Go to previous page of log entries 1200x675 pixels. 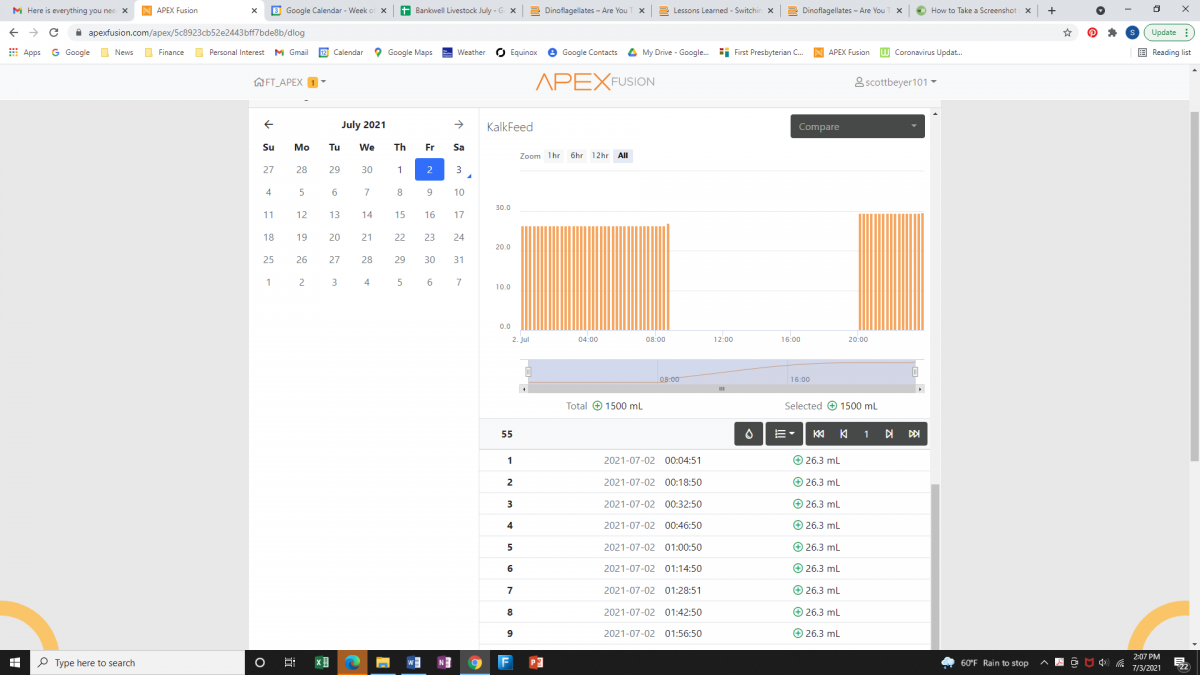tap(843, 434)
